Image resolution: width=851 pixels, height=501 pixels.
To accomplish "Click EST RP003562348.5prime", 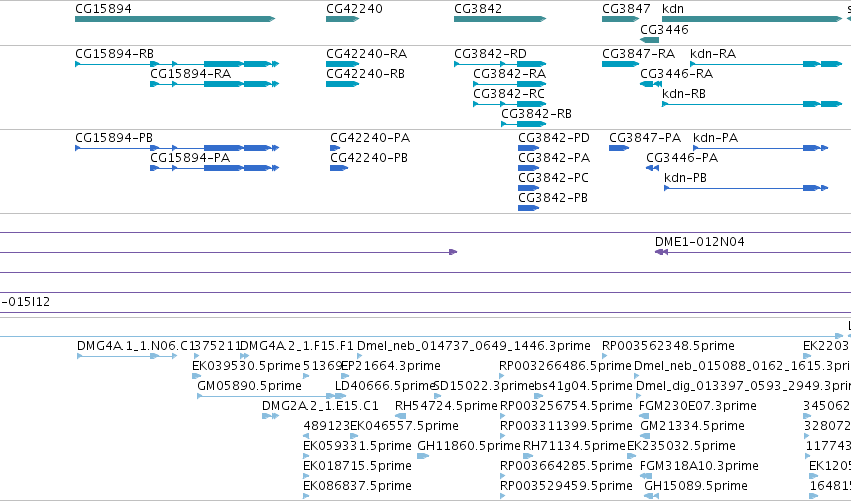I will pyautogui.click(x=668, y=346).
